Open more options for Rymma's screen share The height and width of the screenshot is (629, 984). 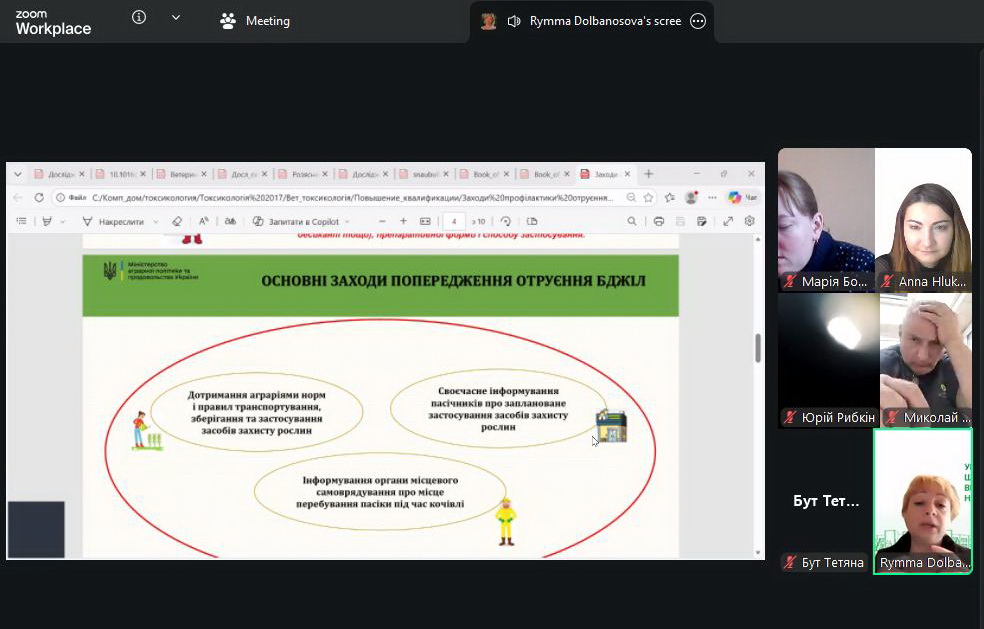coord(698,21)
